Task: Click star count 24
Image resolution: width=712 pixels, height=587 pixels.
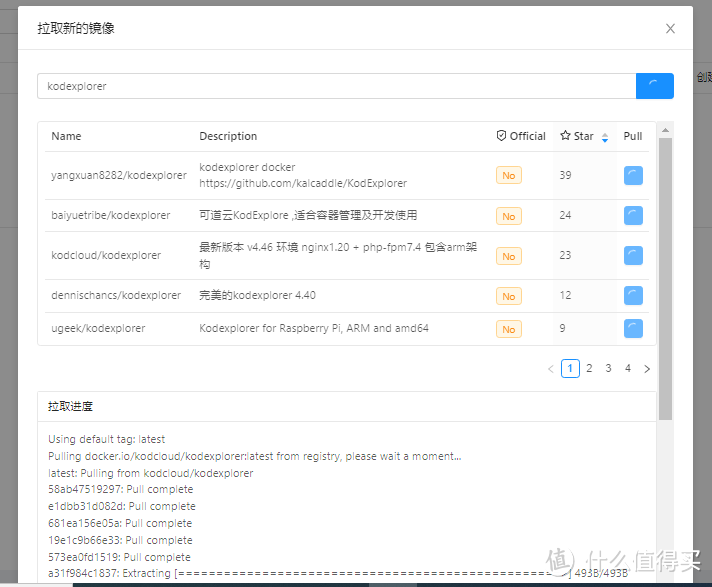Action: [565, 215]
